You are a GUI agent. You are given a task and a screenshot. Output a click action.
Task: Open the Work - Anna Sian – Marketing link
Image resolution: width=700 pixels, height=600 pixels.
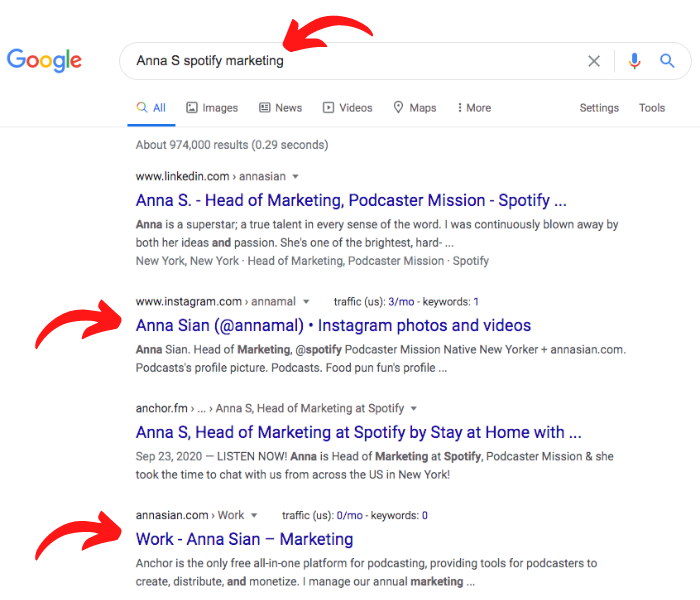[244, 539]
